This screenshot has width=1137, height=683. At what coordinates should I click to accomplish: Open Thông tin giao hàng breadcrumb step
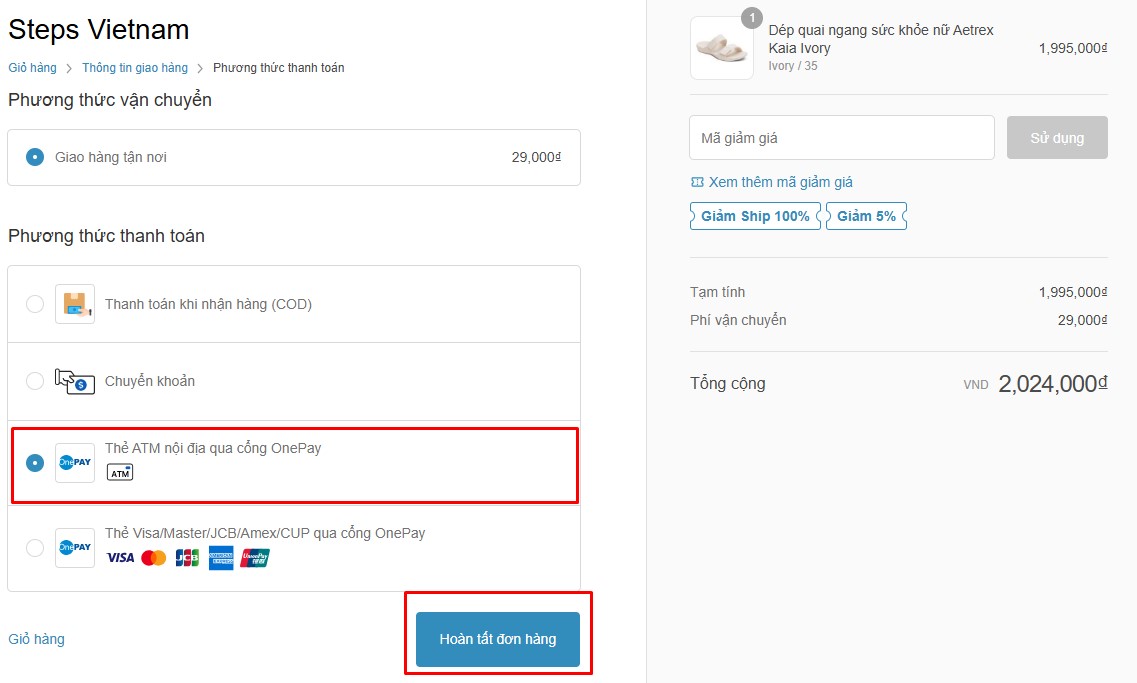click(x=135, y=68)
